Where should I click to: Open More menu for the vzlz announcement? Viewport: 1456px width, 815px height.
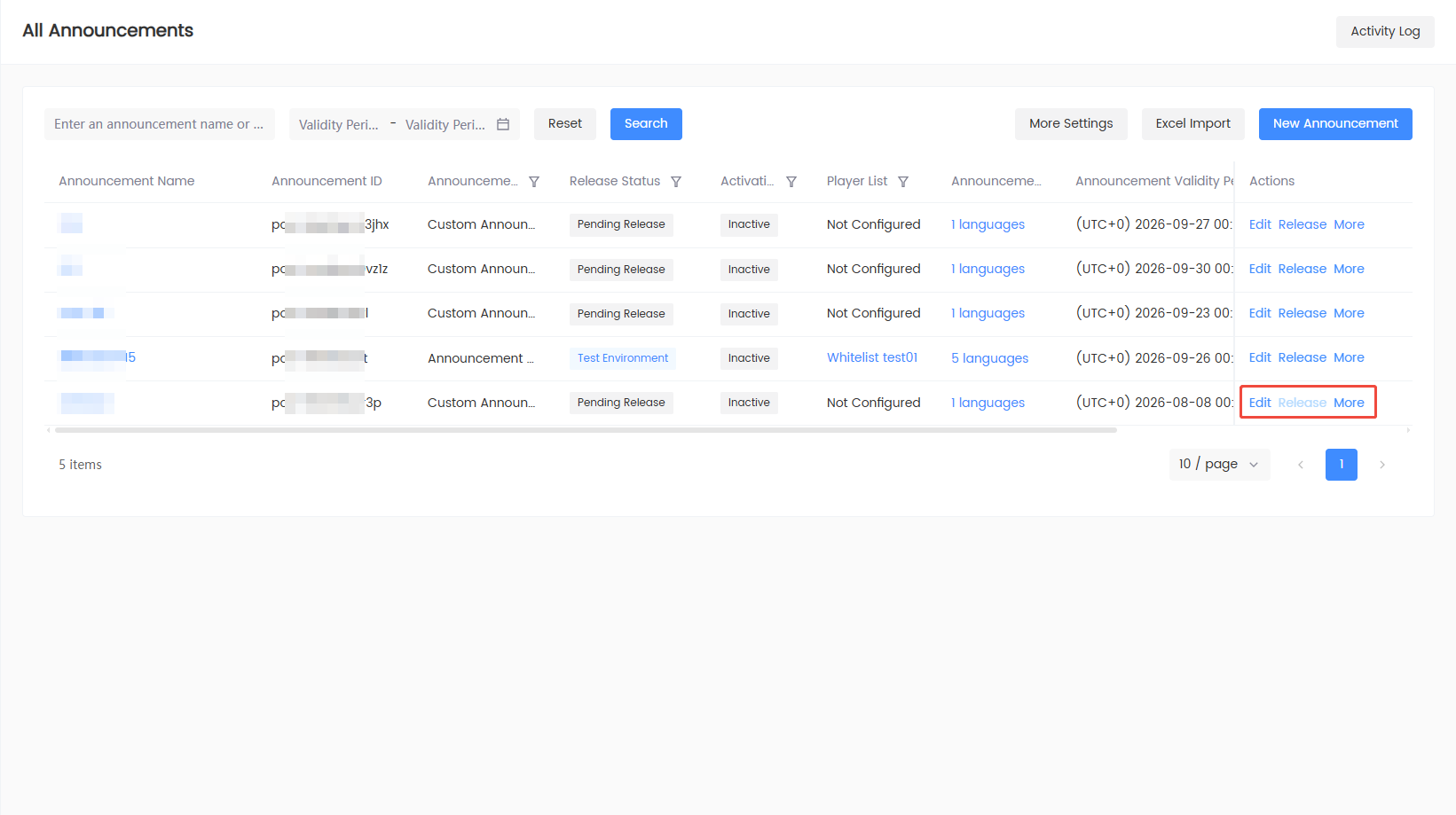(x=1349, y=269)
